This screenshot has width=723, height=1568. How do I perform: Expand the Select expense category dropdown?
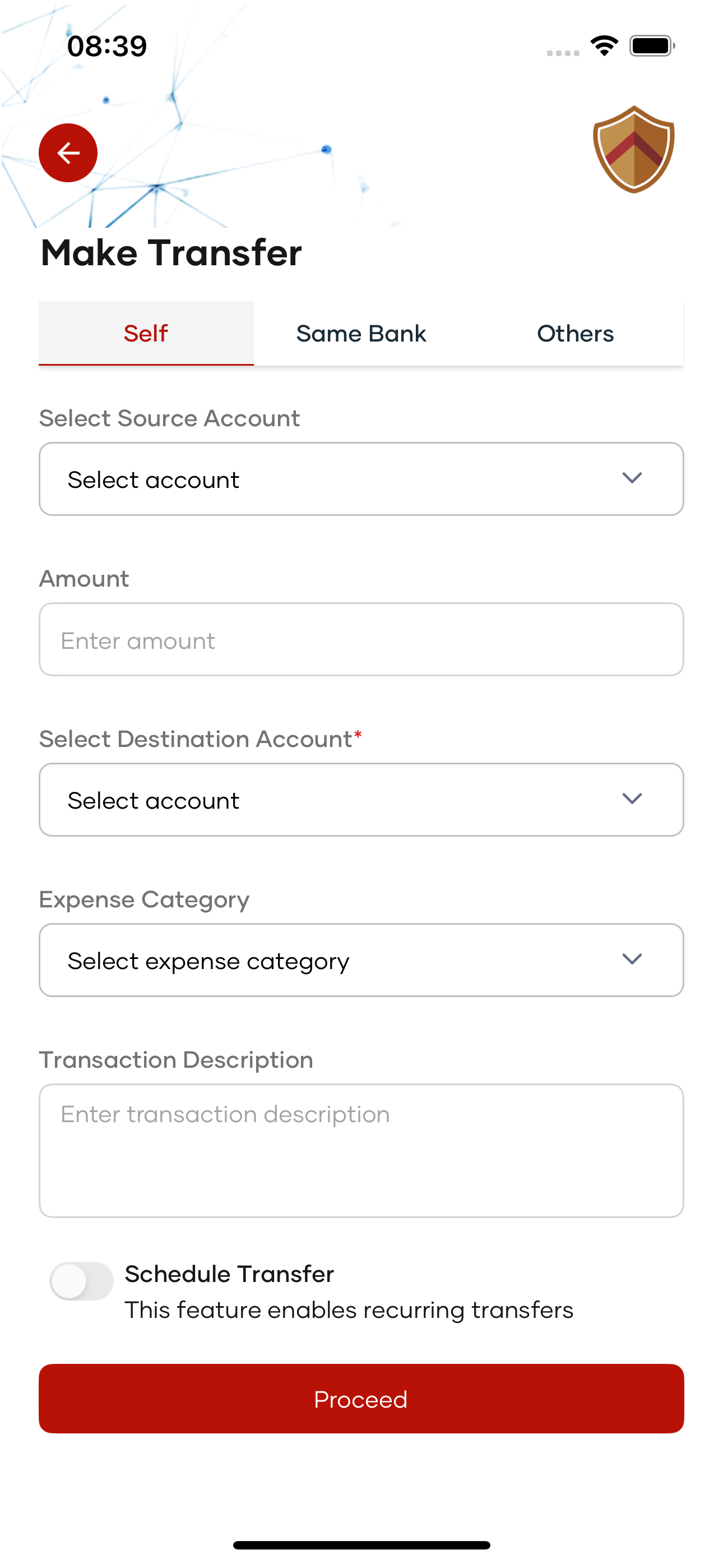[x=361, y=960]
